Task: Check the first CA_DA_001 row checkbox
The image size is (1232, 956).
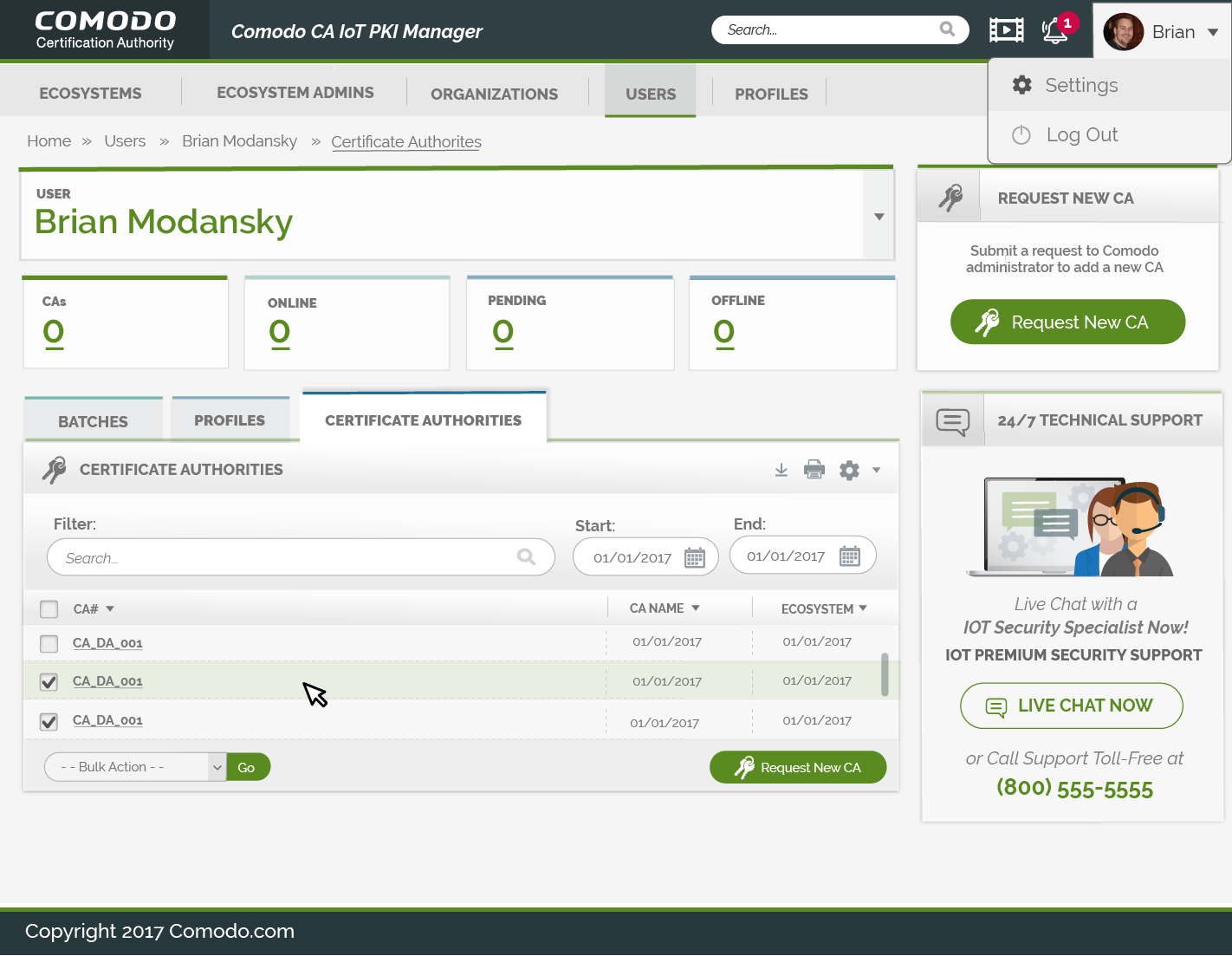Action: 49,644
